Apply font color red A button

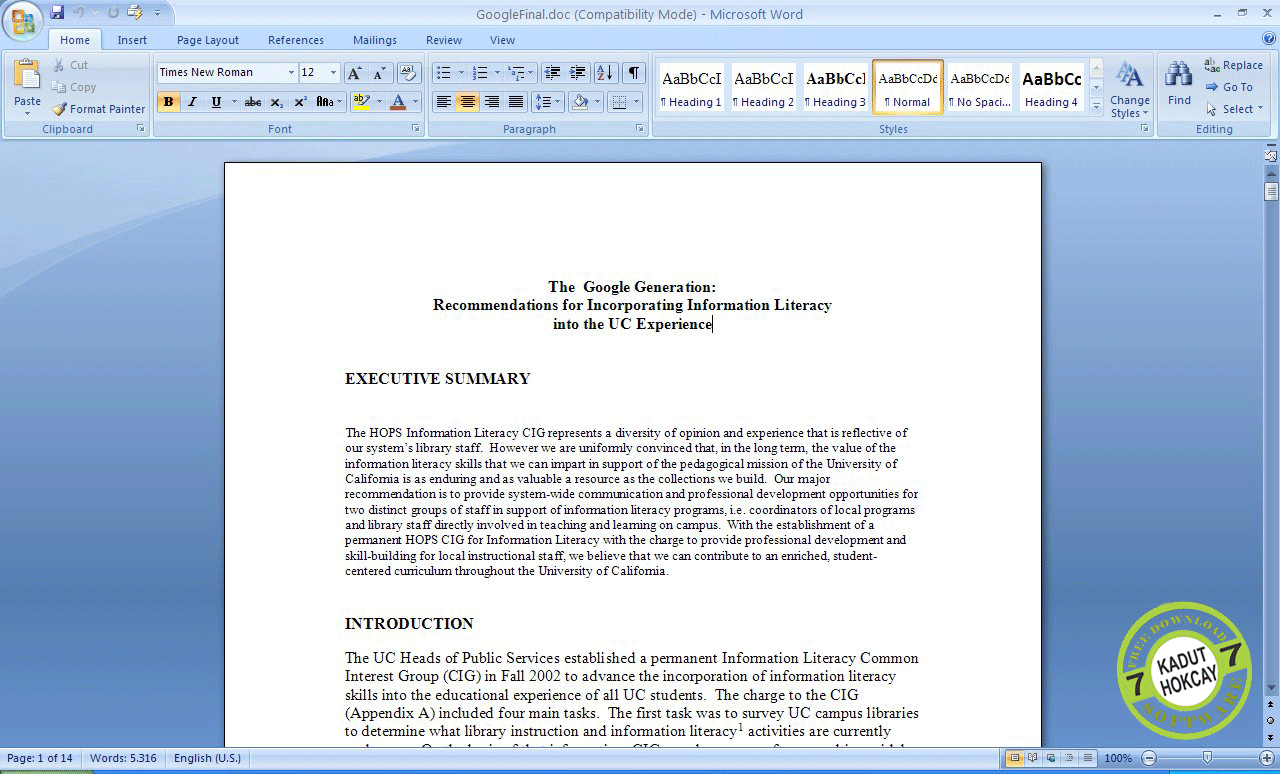398,102
